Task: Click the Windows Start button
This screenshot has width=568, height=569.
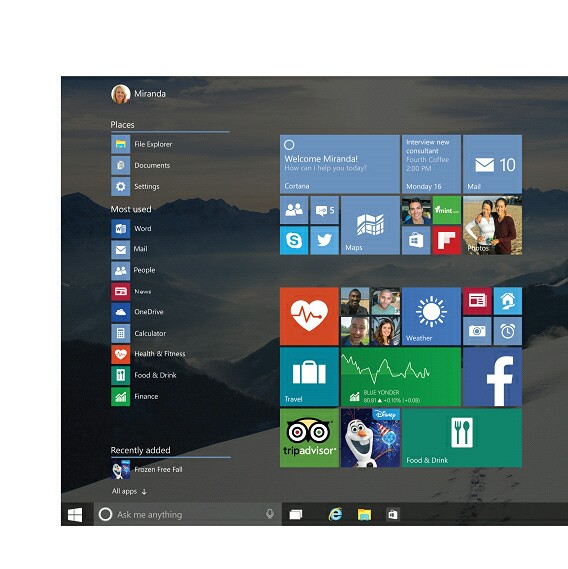Action: coord(75,514)
